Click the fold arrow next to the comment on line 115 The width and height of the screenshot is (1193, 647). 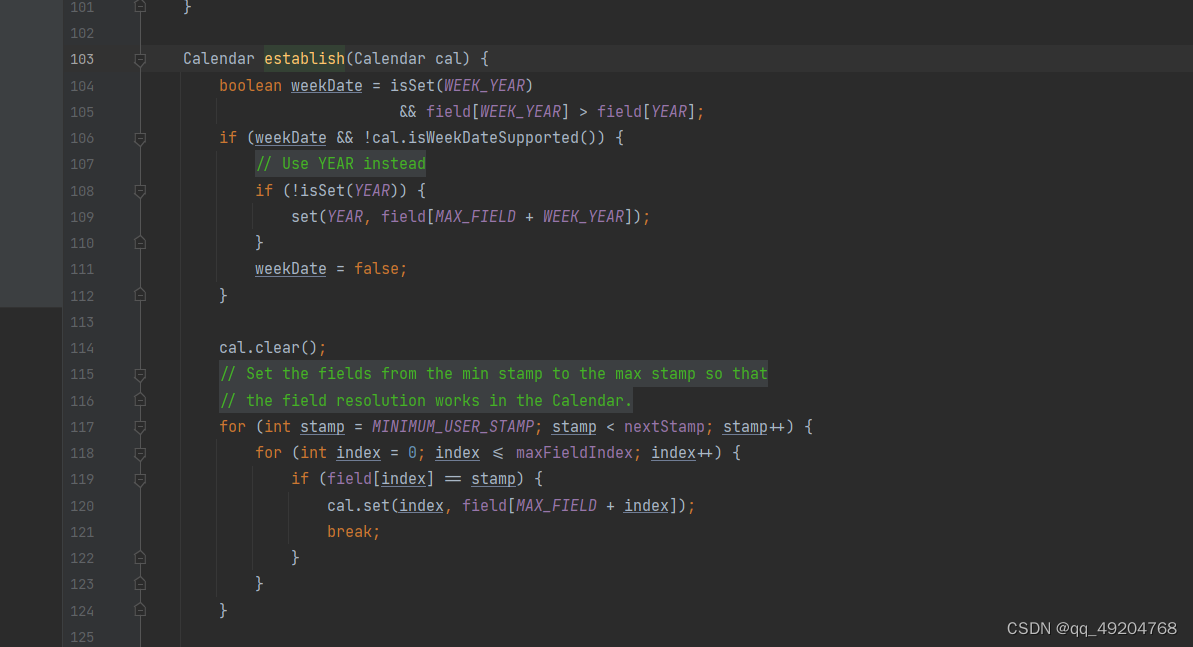pos(140,373)
